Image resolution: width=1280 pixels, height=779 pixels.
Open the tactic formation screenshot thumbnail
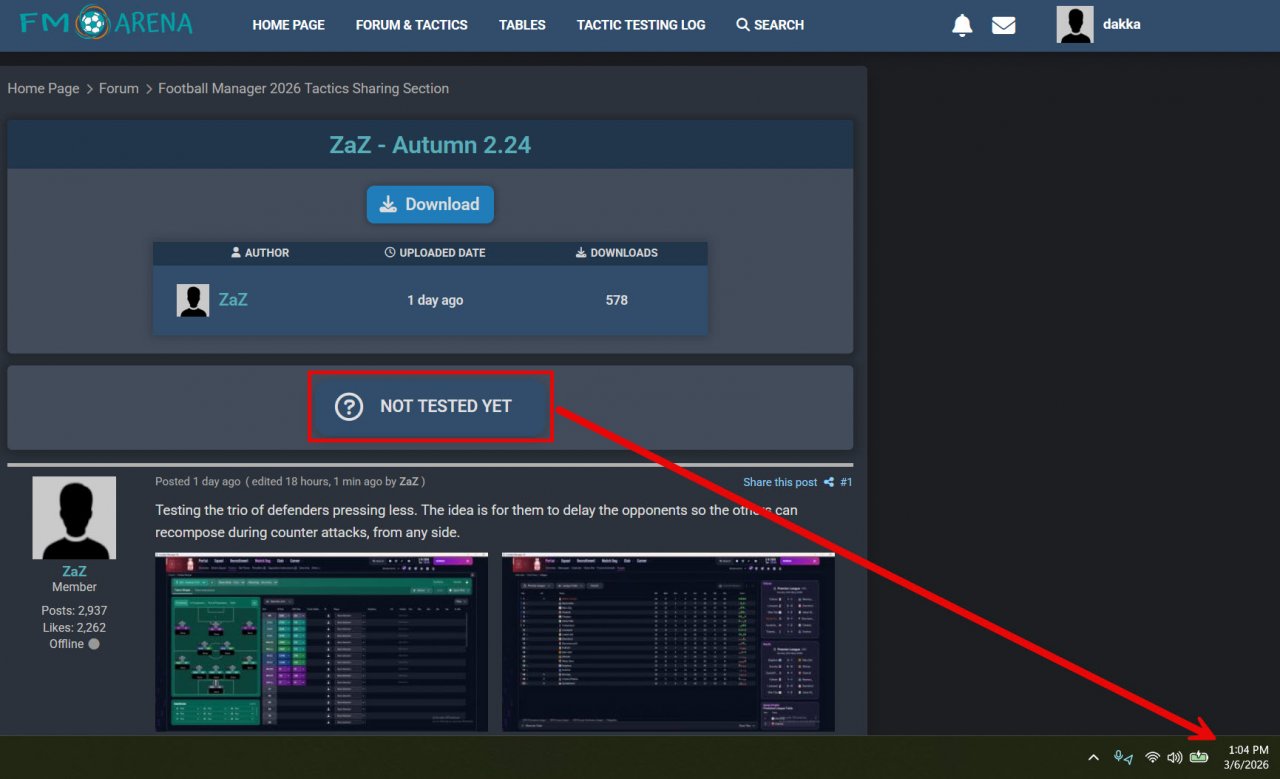(x=322, y=642)
